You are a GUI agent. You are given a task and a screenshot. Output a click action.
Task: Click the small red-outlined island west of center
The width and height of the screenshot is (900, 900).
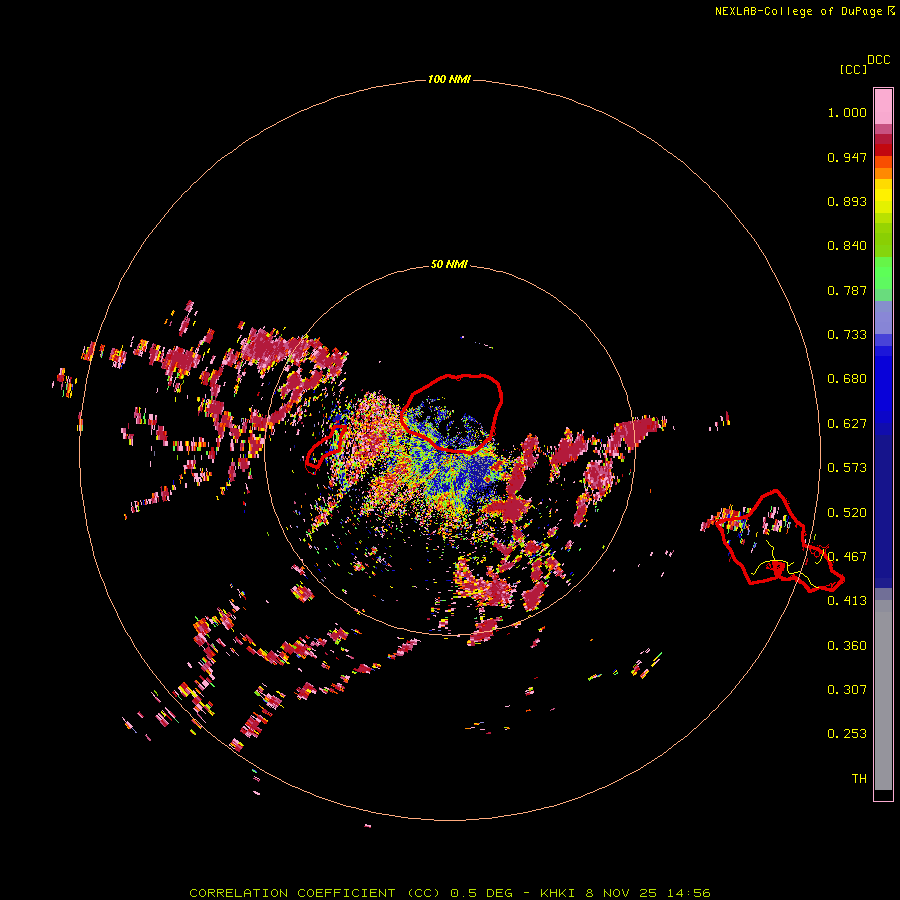point(326,449)
